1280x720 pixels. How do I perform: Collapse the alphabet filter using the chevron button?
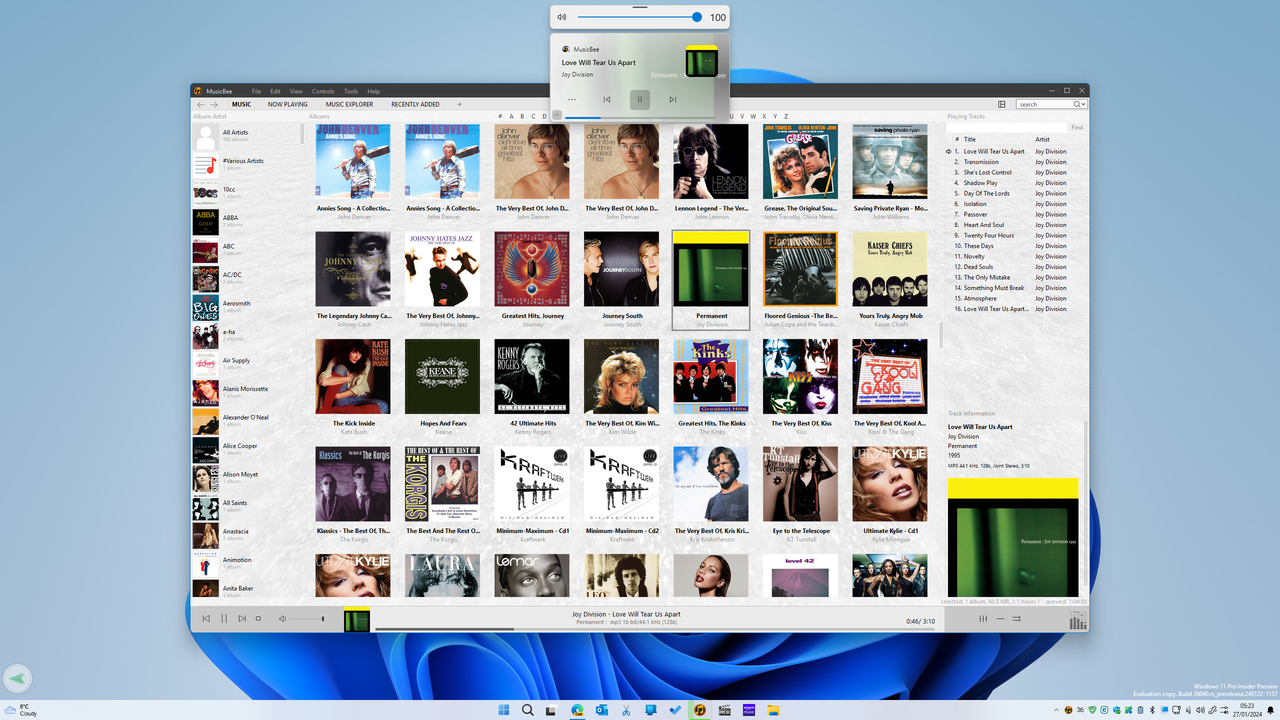tap(557, 115)
